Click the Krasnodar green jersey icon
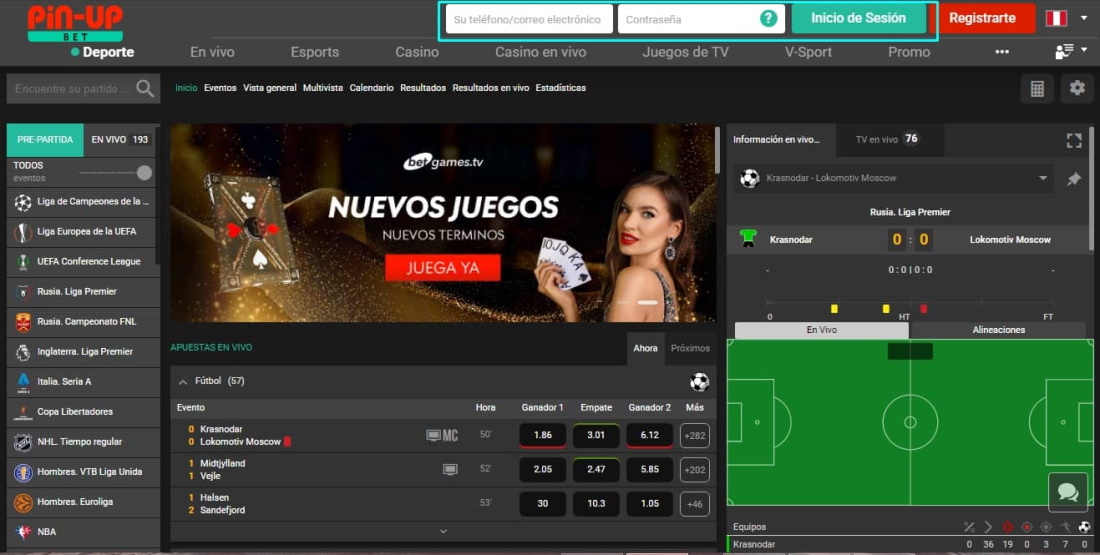 point(749,239)
